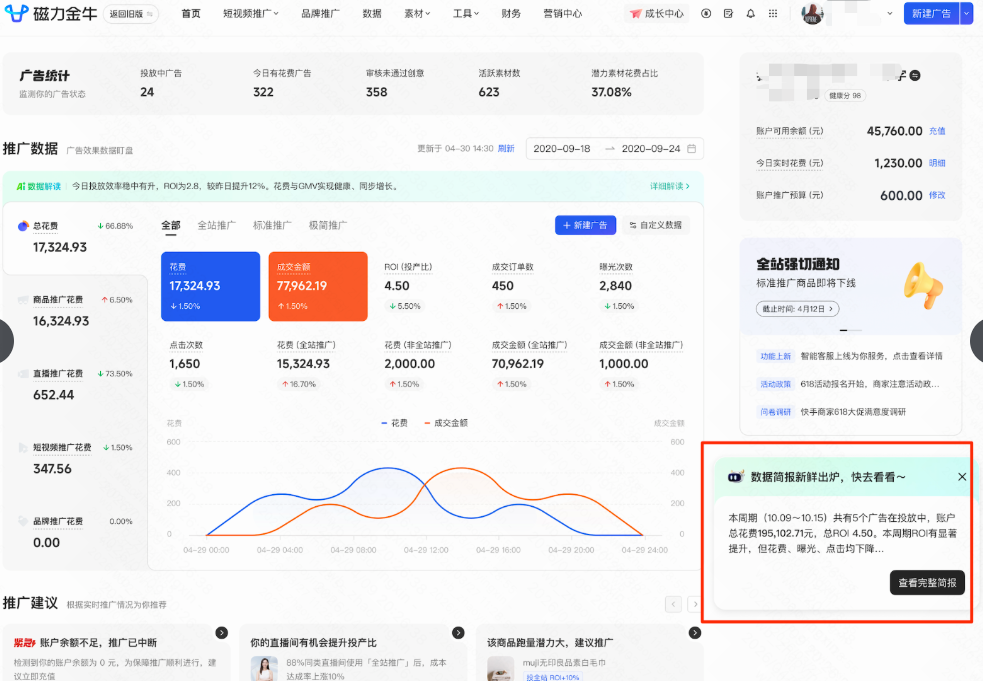Select 商品推广花费 item
Viewport: 983px width, 681px height.
[x=75, y=312]
